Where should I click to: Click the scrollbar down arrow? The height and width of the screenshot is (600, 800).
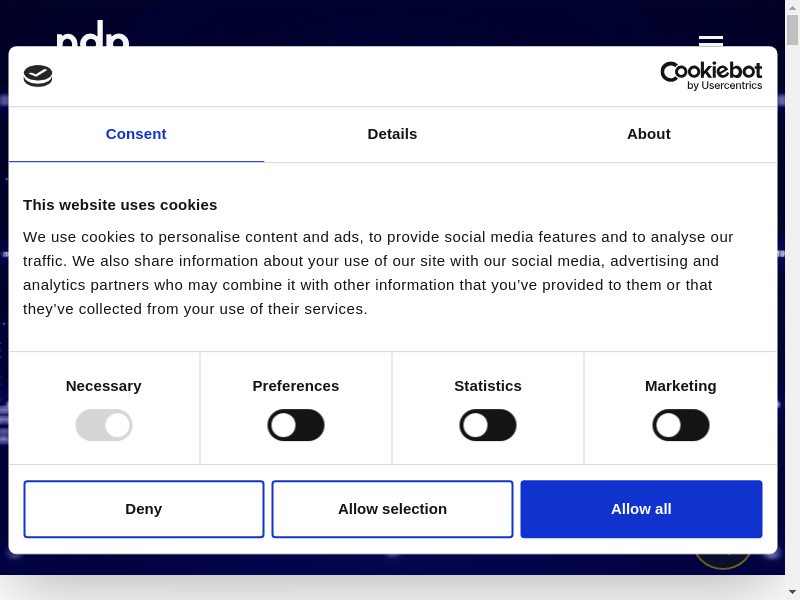[792, 592]
